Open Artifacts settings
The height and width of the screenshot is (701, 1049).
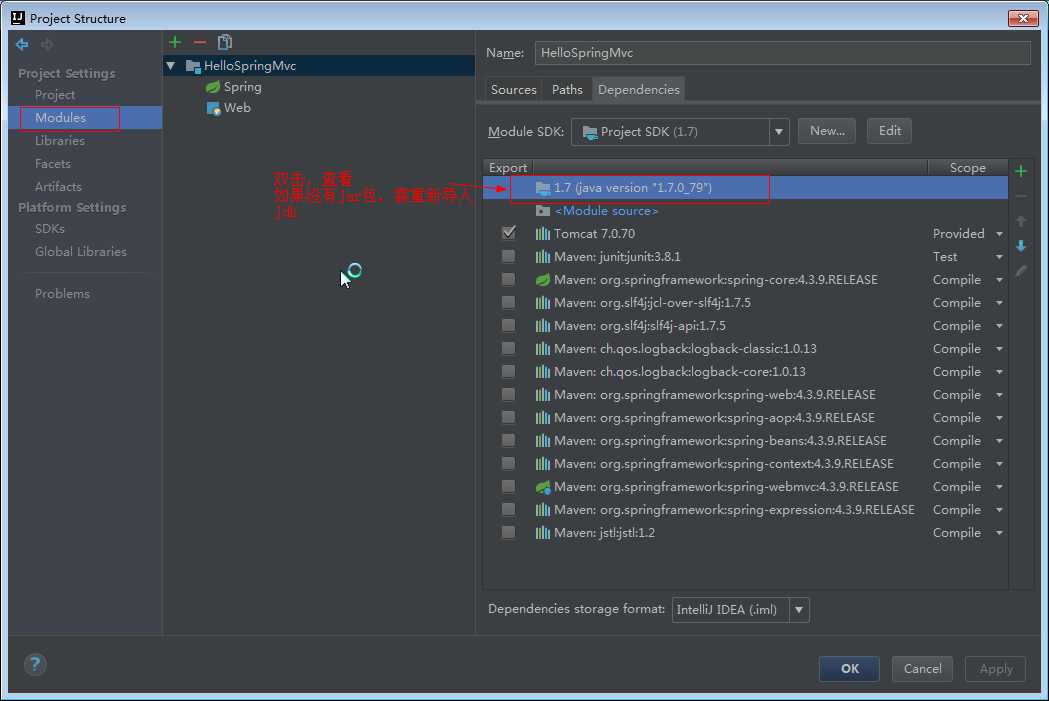(x=58, y=187)
